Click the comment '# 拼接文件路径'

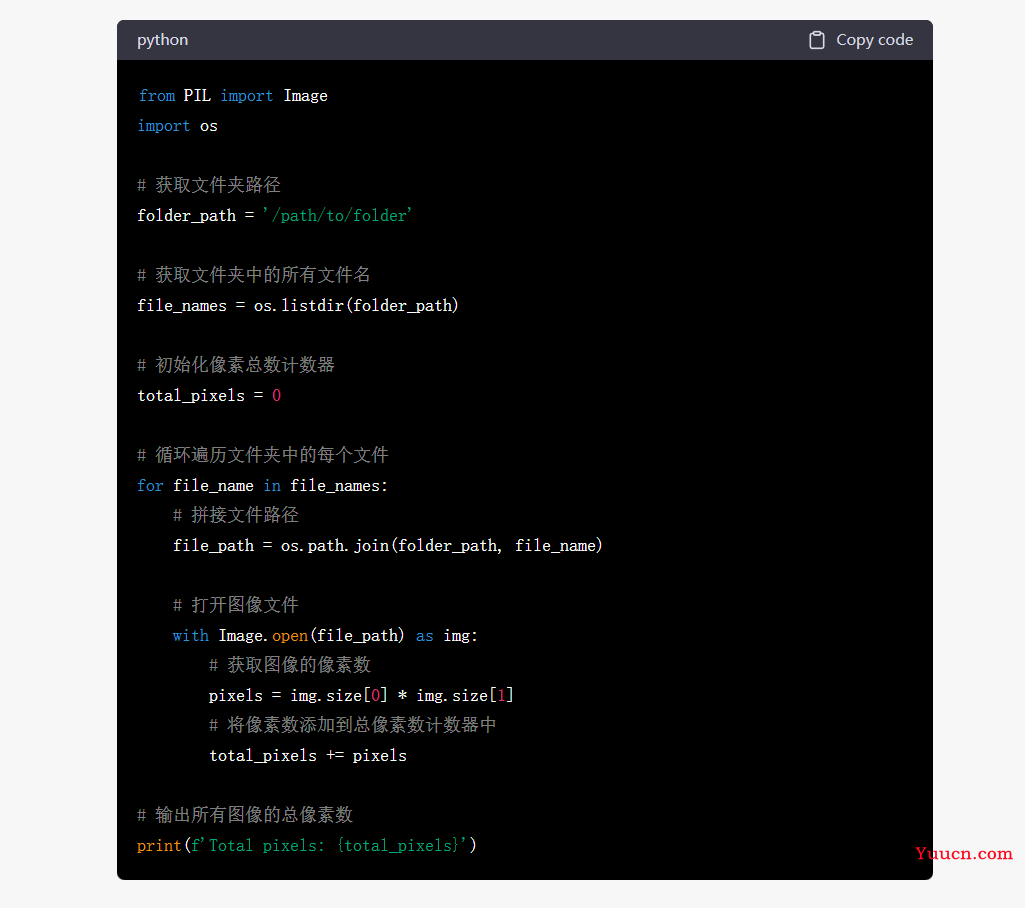coord(236,515)
